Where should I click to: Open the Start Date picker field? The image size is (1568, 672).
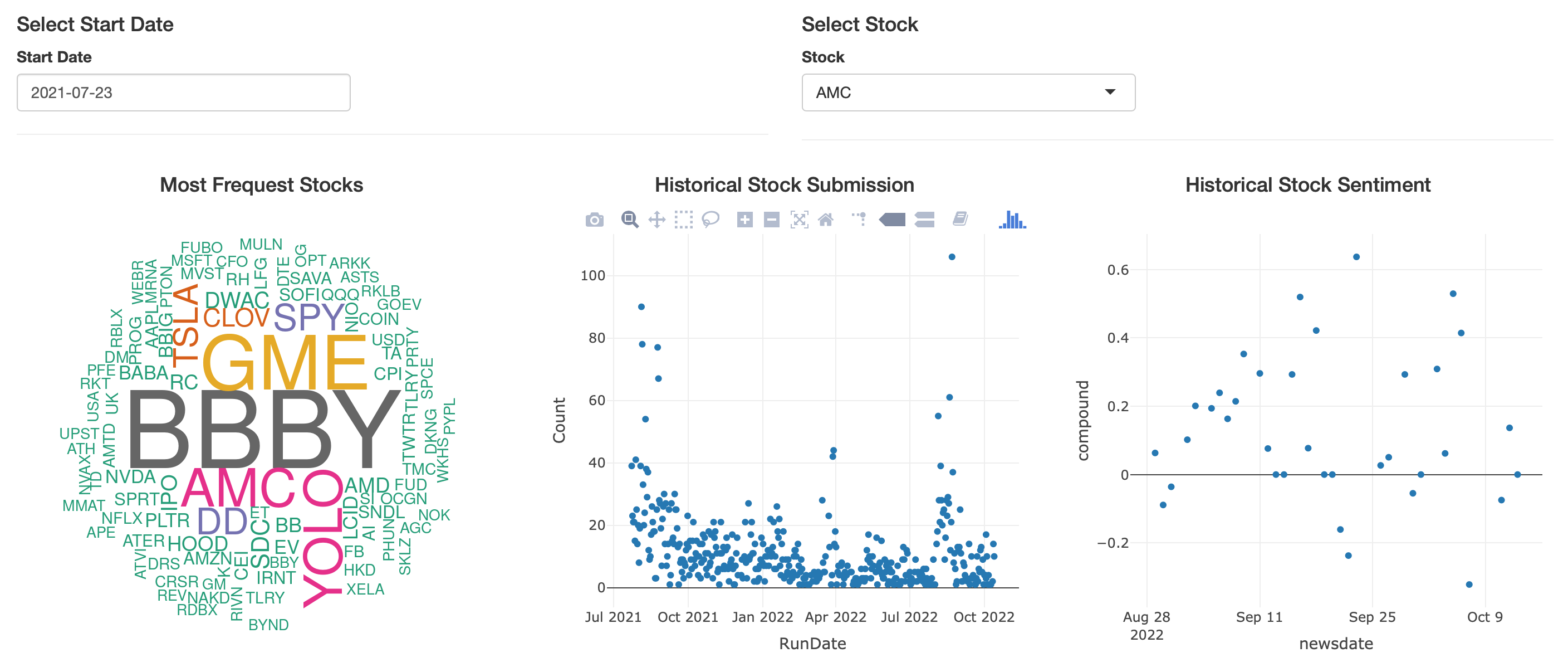pos(183,92)
